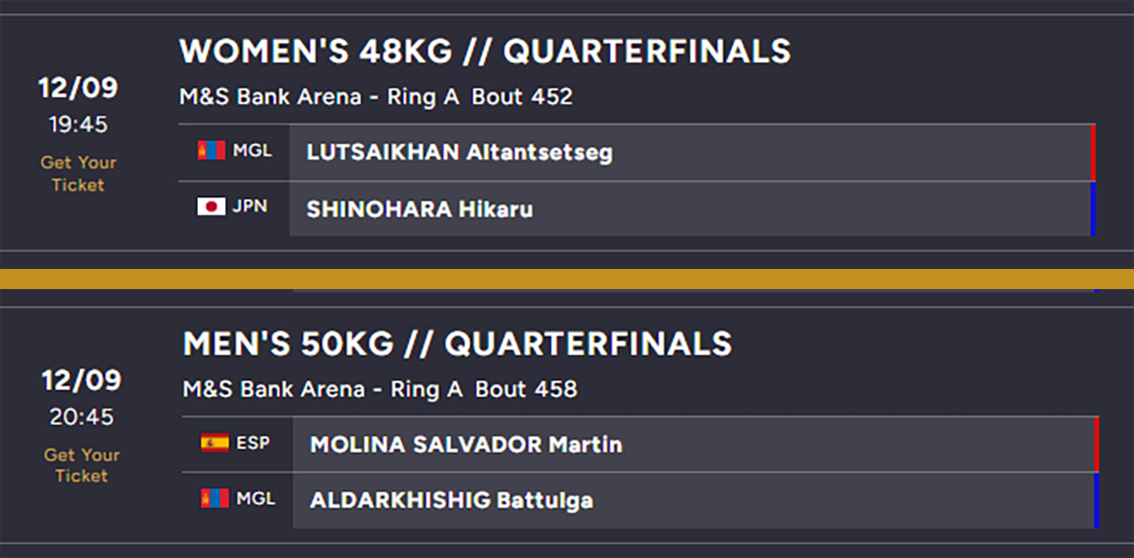The width and height of the screenshot is (1134, 558).
Task: Click the Mongolia flag beside LUTSAIKHAN Altantsetseg
Action: coord(211,151)
